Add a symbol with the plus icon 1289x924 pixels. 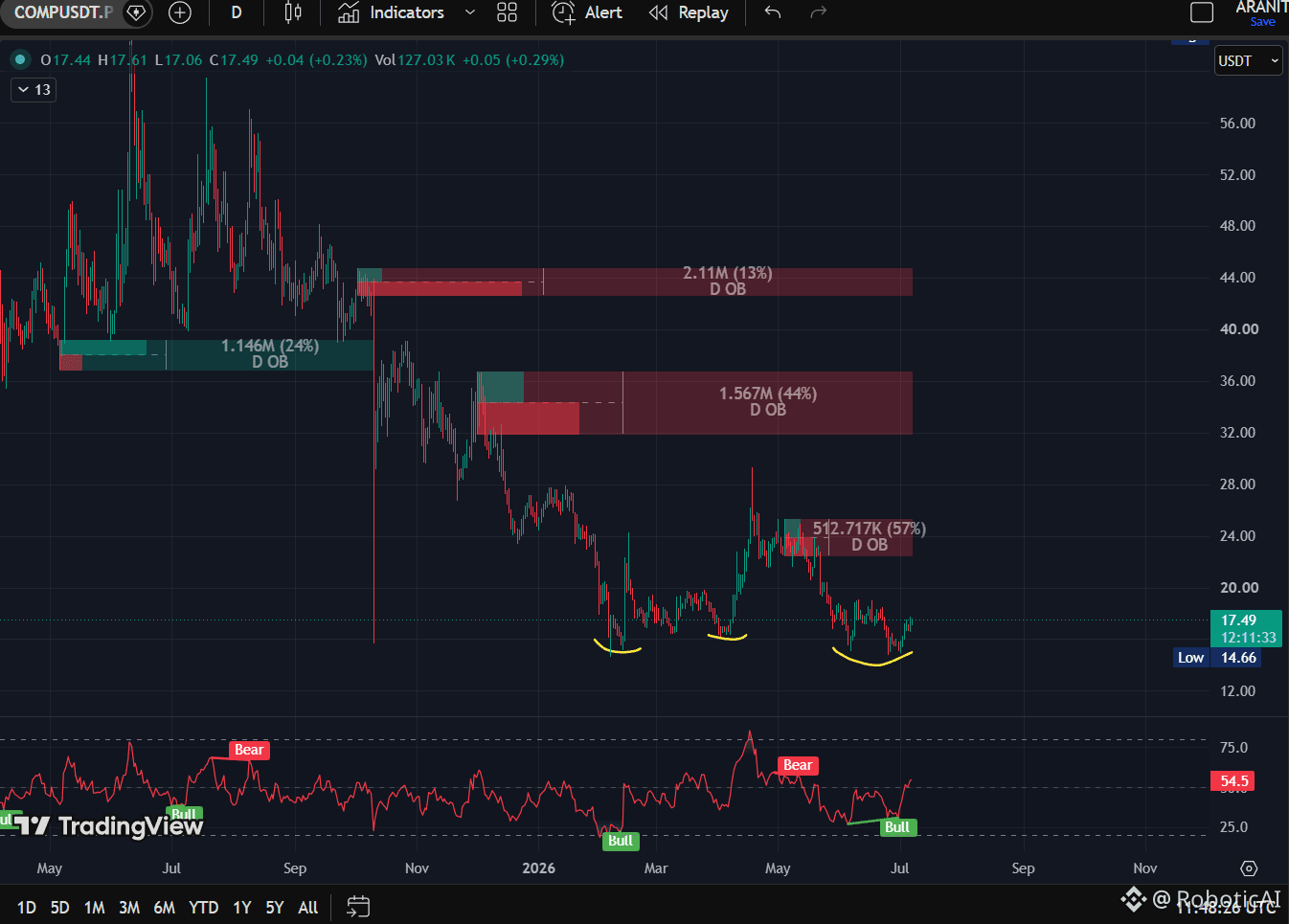tap(180, 12)
